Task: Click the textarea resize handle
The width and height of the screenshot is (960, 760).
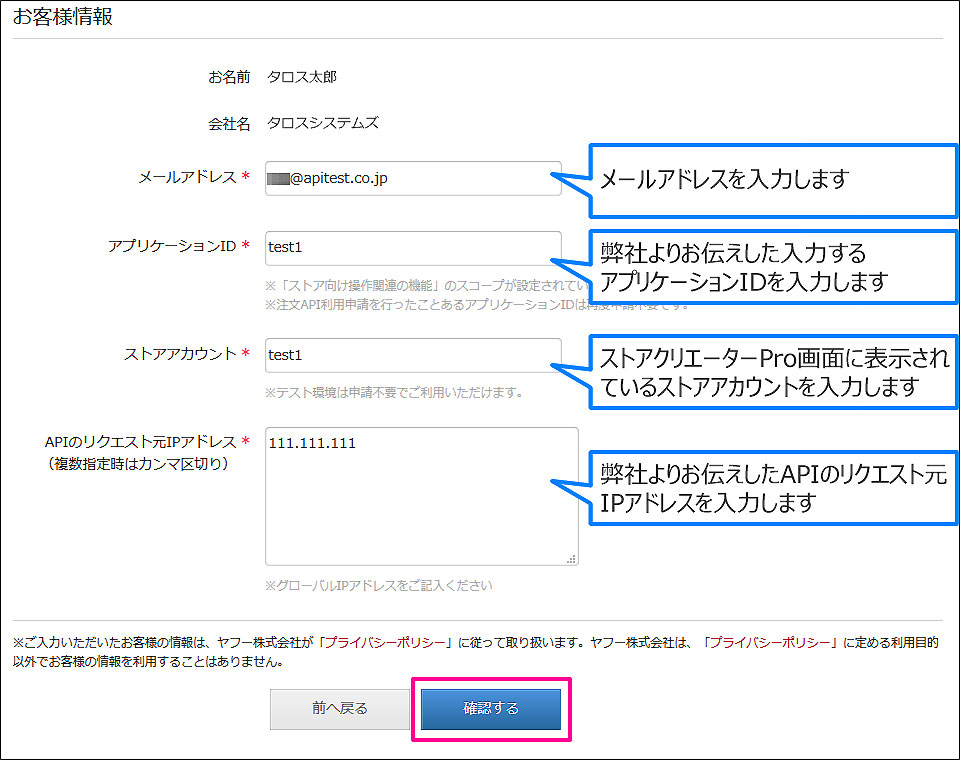Action: pos(573,559)
